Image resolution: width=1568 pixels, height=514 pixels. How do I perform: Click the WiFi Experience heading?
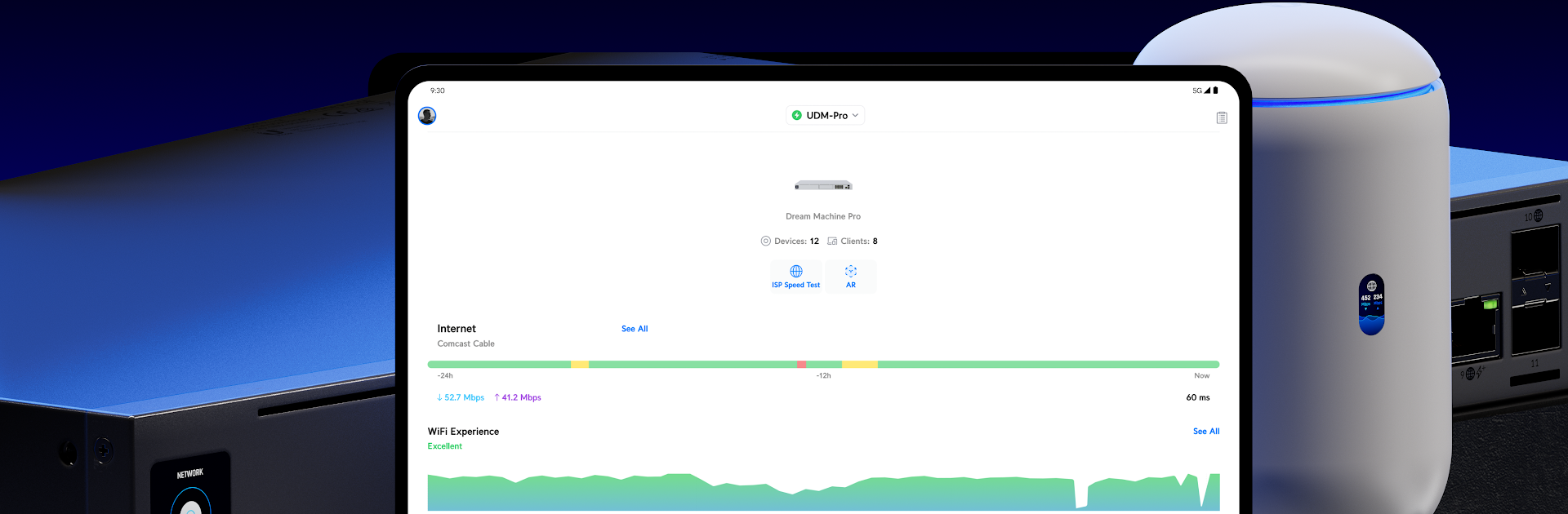(463, 432)
